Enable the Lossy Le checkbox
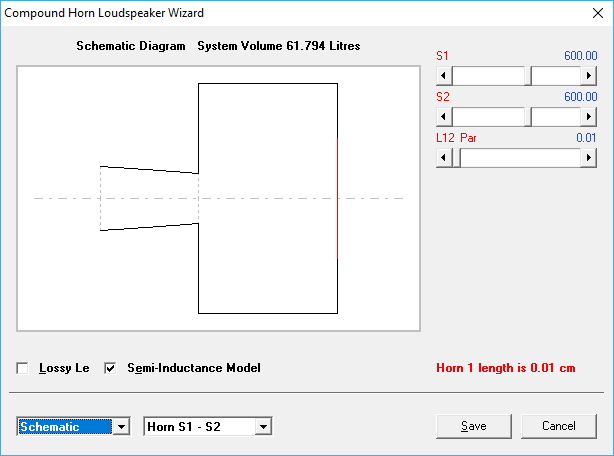The height and width of the screenshot is (456, 614). point(22,368)
